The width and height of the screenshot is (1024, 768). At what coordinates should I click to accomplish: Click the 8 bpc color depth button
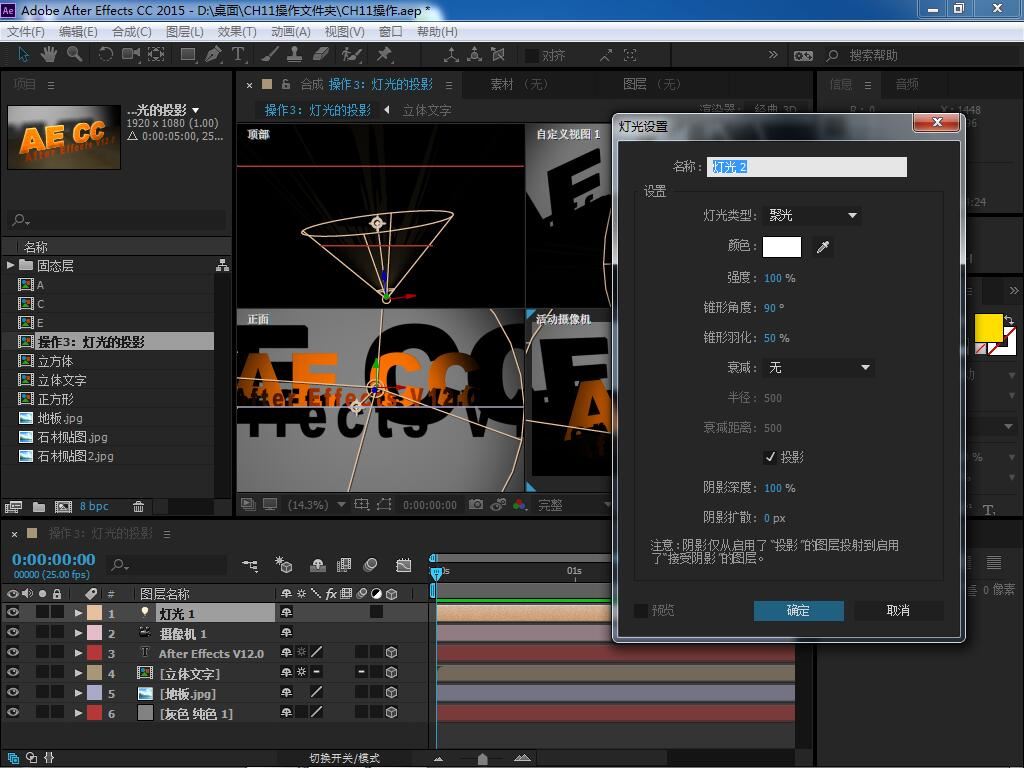click(94, 506)
